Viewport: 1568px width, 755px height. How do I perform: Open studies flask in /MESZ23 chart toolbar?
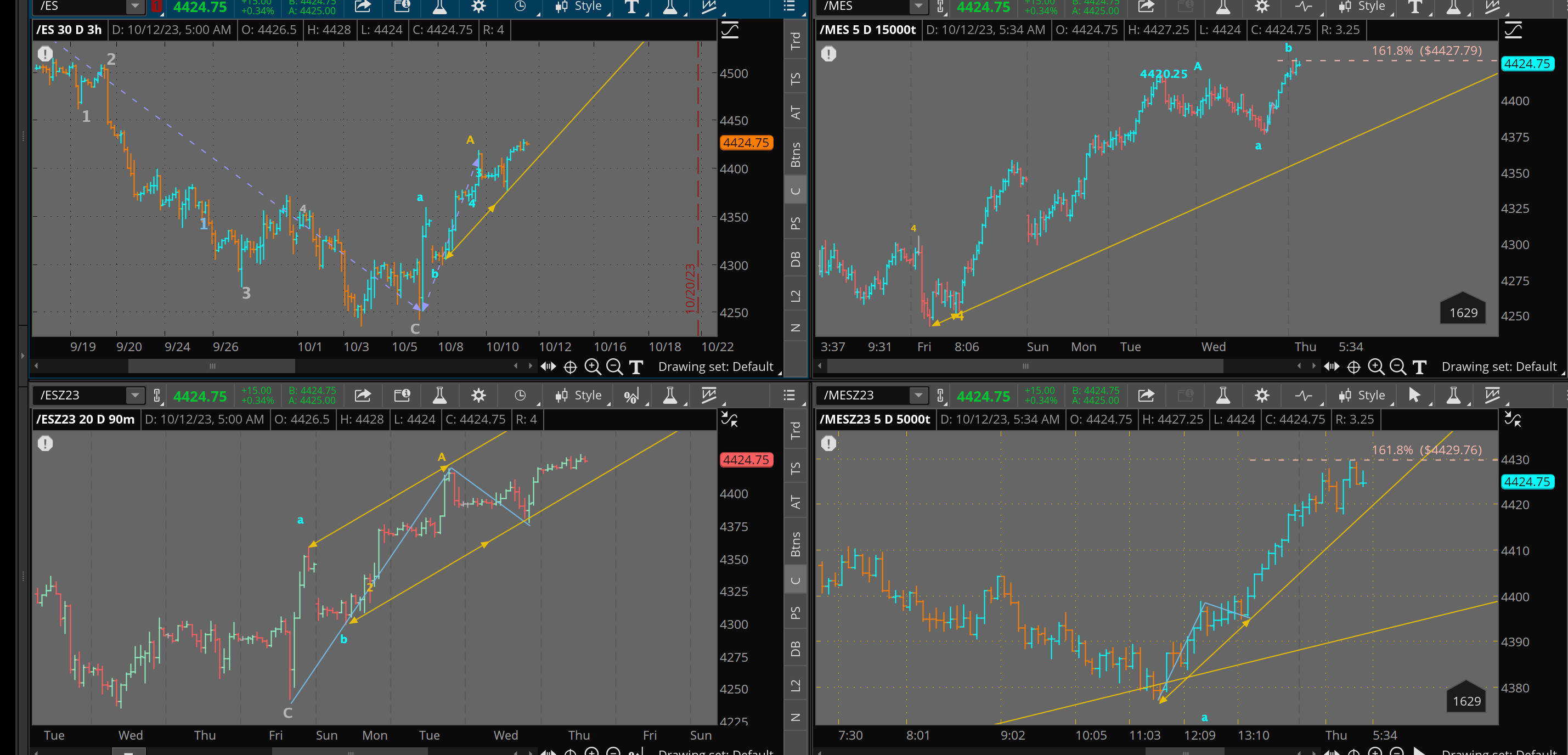[1223, 396]
